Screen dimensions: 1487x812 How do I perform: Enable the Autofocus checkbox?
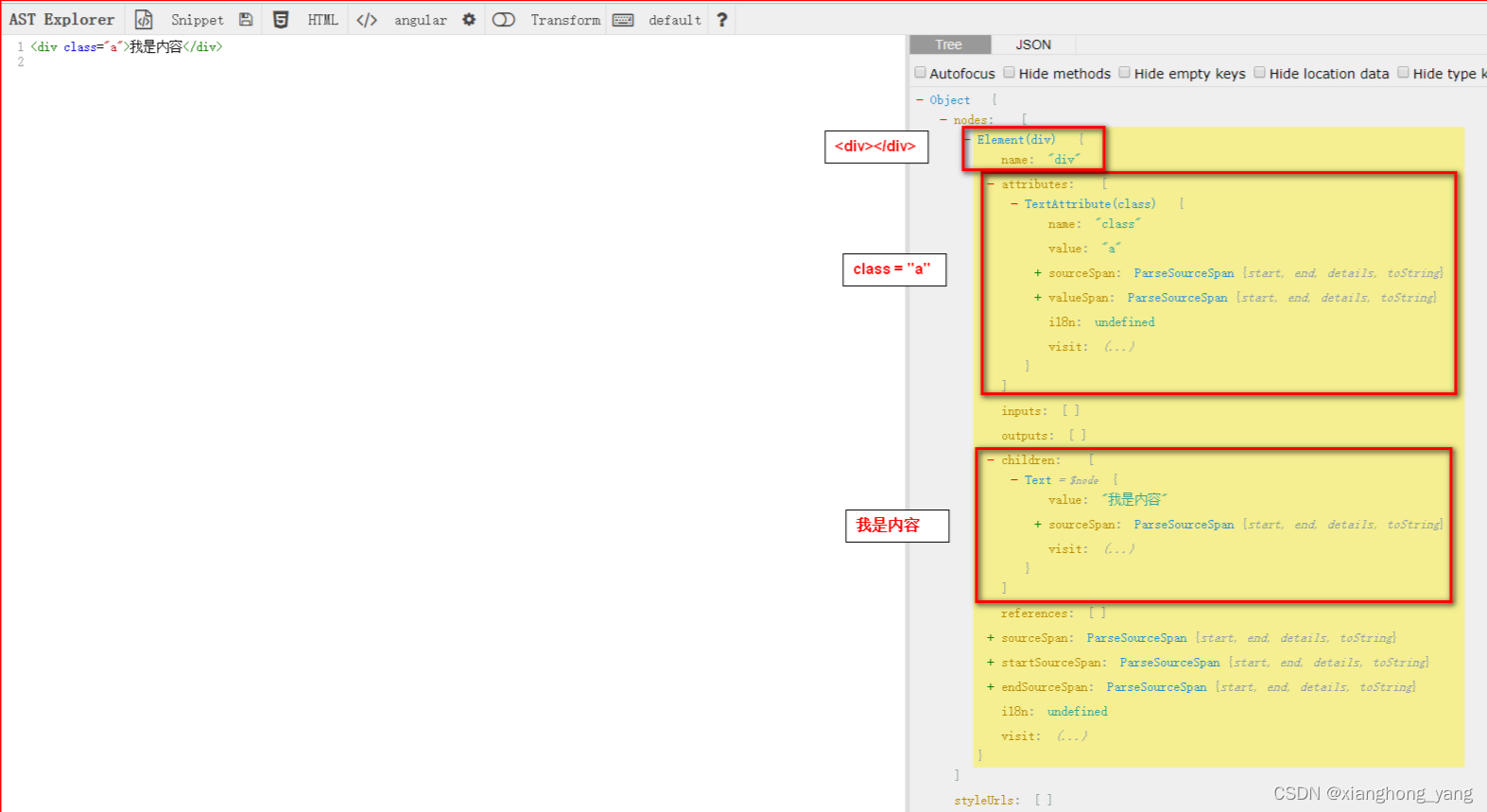point(920,73)
